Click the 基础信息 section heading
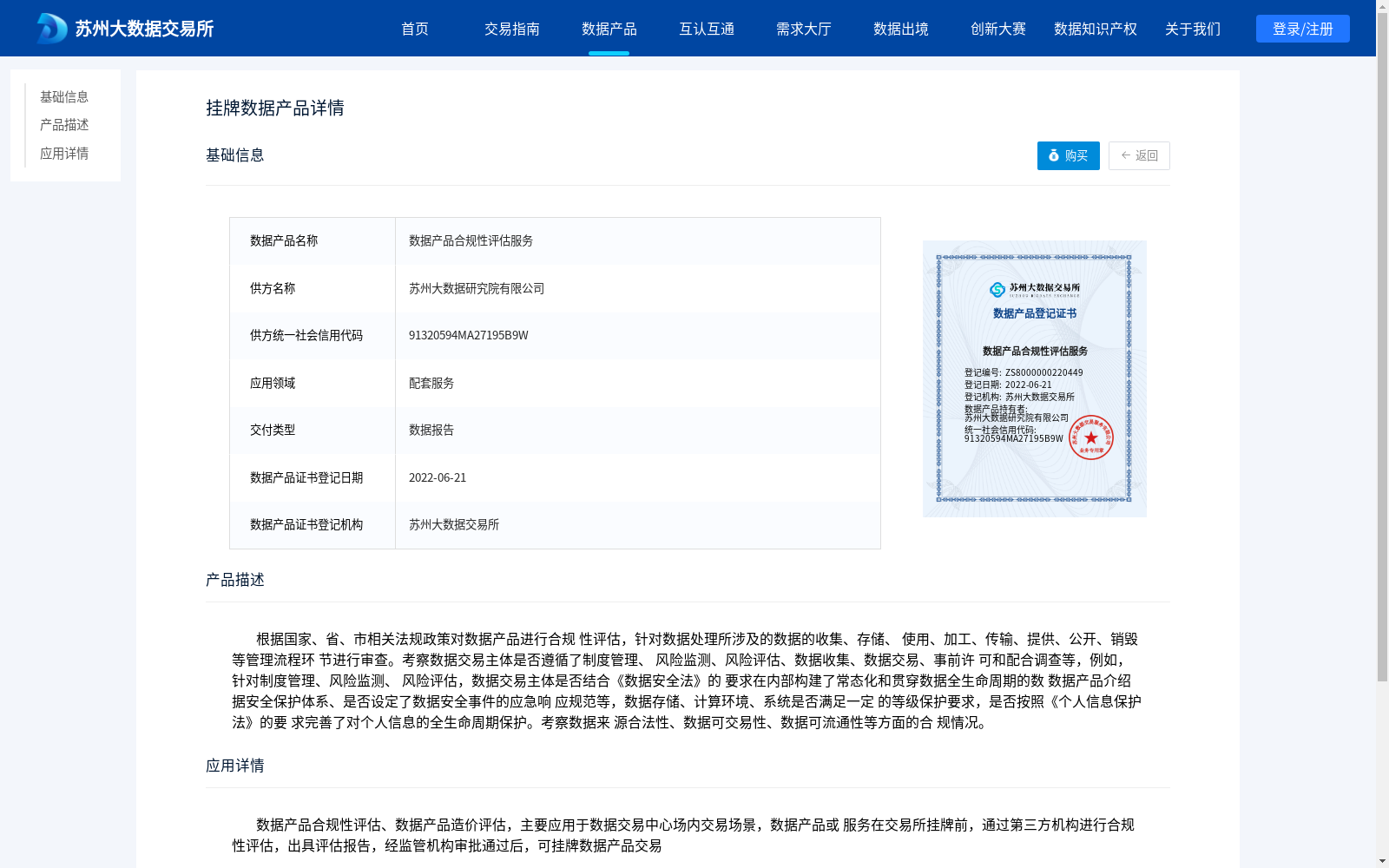1389x868 pixels. pyautogui.click(x=235, y=155)
